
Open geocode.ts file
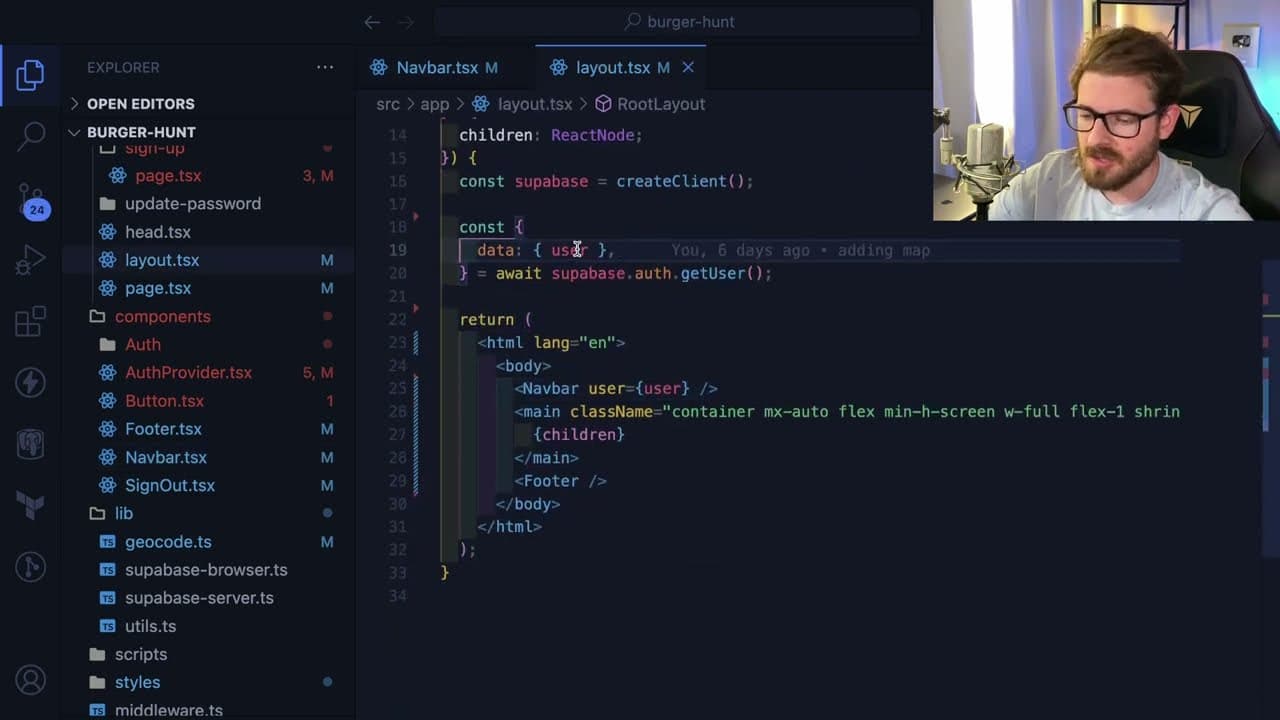point(168,541)
